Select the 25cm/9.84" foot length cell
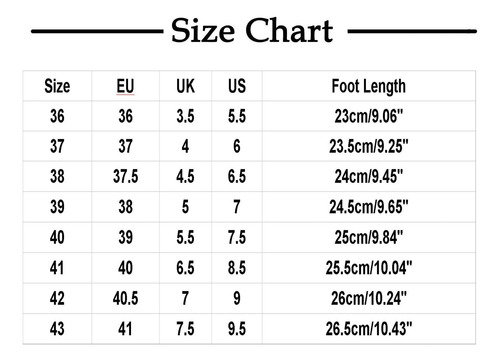The height and width of the screenshot is (361, 500). click(369, 237)
